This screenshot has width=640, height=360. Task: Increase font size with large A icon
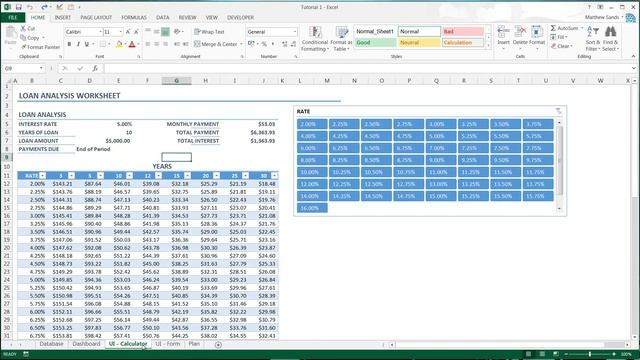click(x=128, y=32)
